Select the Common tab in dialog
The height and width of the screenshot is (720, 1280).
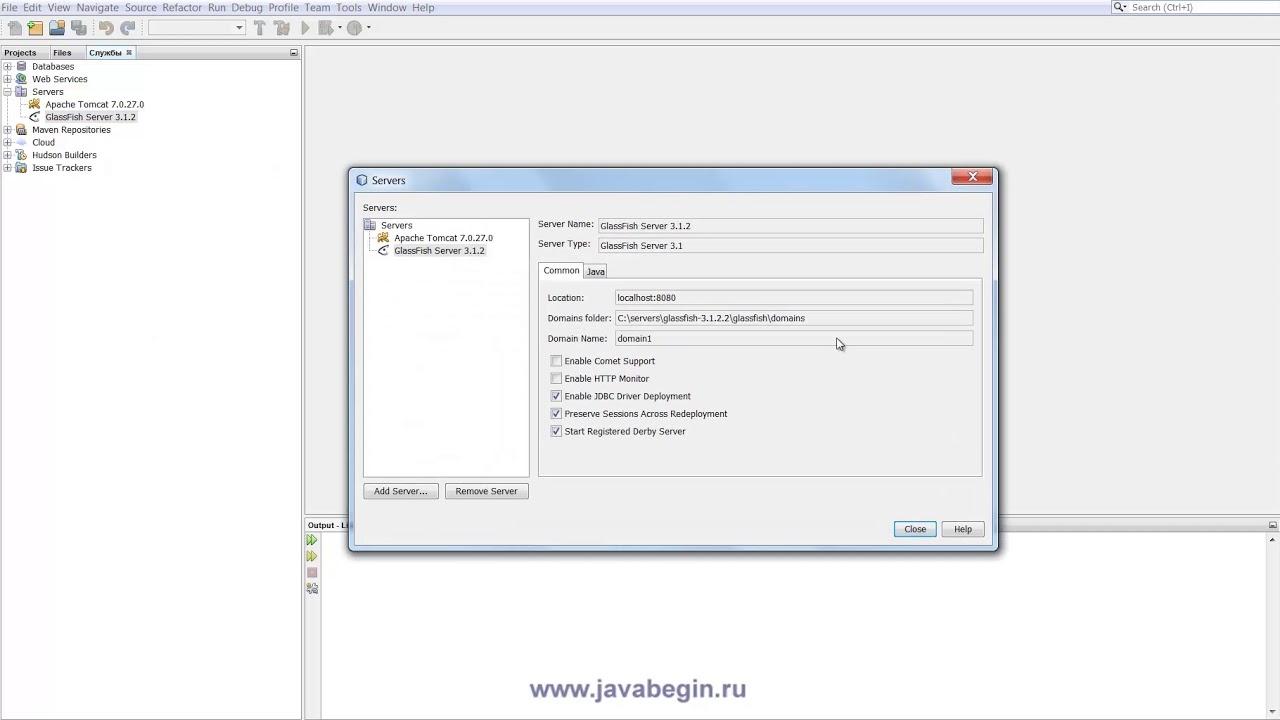click(561, 271)
